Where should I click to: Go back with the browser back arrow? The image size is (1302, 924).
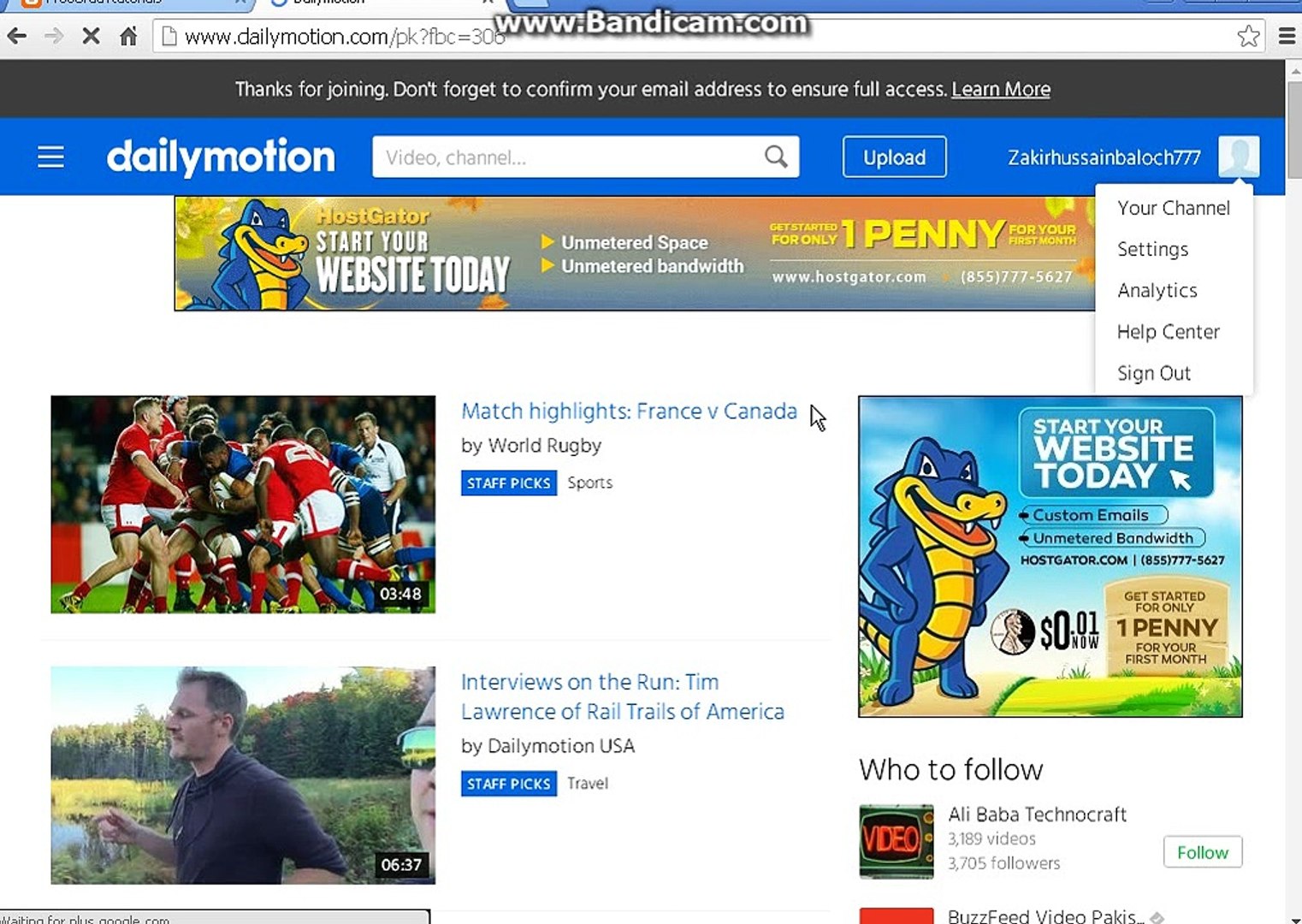(x=17, y=36)
